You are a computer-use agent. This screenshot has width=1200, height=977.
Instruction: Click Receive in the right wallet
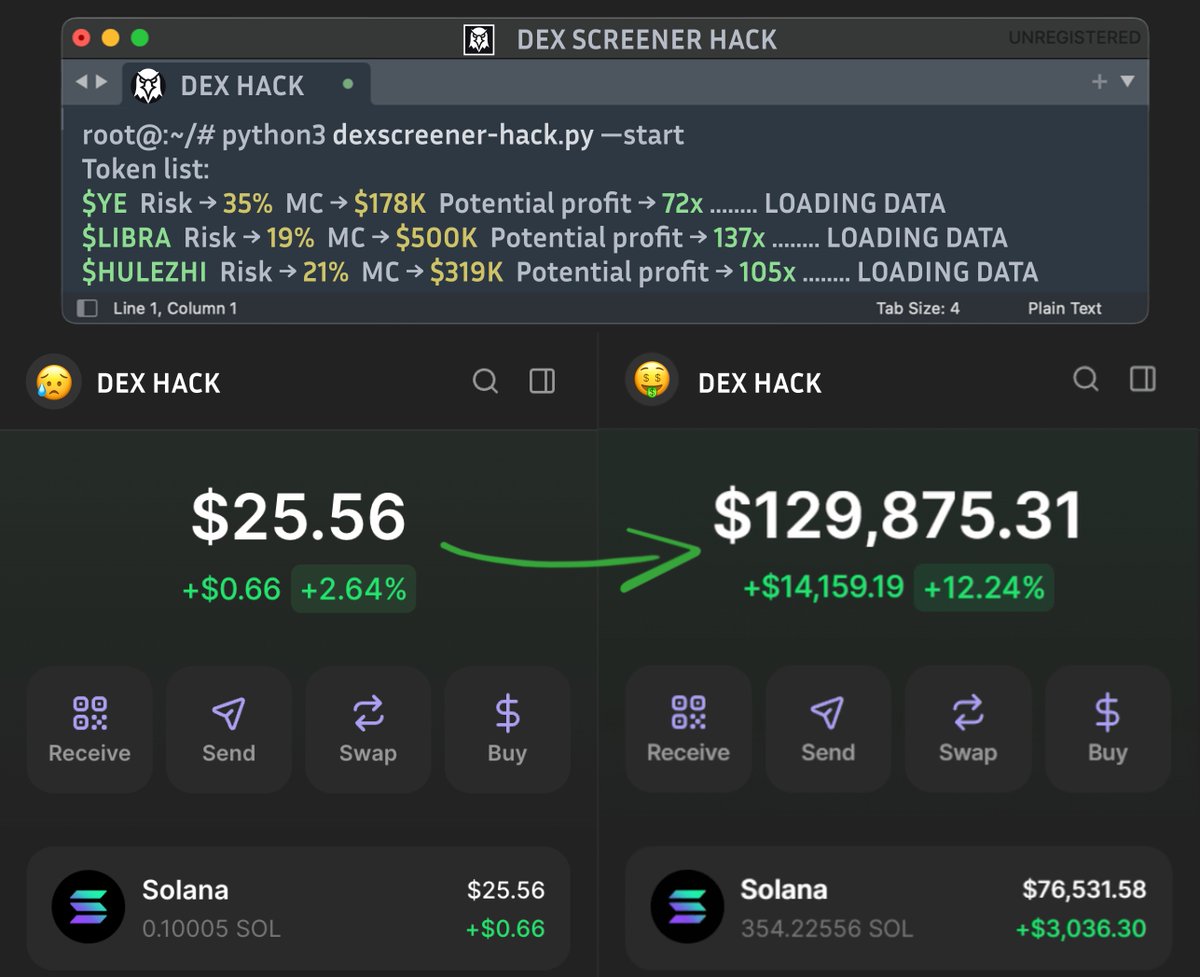click(688, 729)
